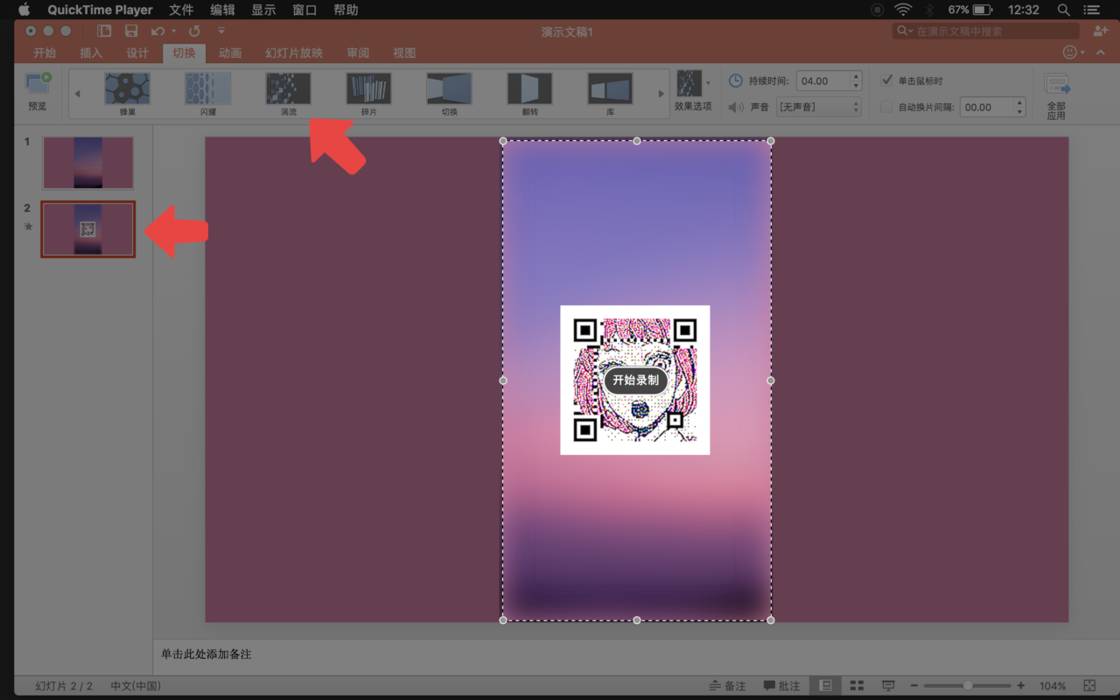Toggle the 备注 notes button in status bar
1120x700 pixels.
727,686
